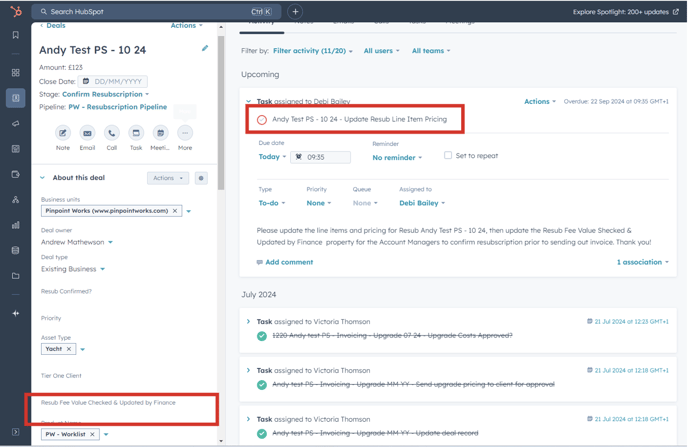The width and height of the screenshot is (688, 447).
Task: Toggle completed status of Upgrade Costs Approved task
Action: 262,336
